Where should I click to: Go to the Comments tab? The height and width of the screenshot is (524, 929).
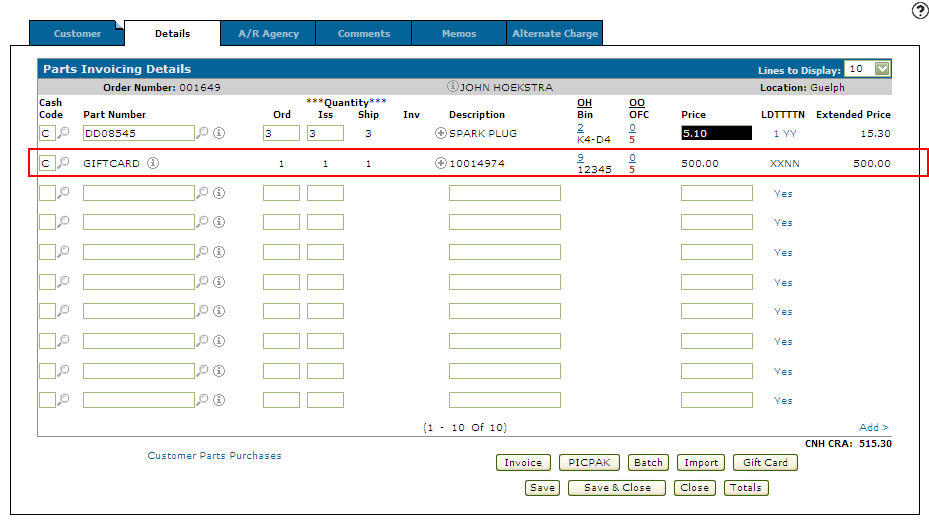(364, 33)
